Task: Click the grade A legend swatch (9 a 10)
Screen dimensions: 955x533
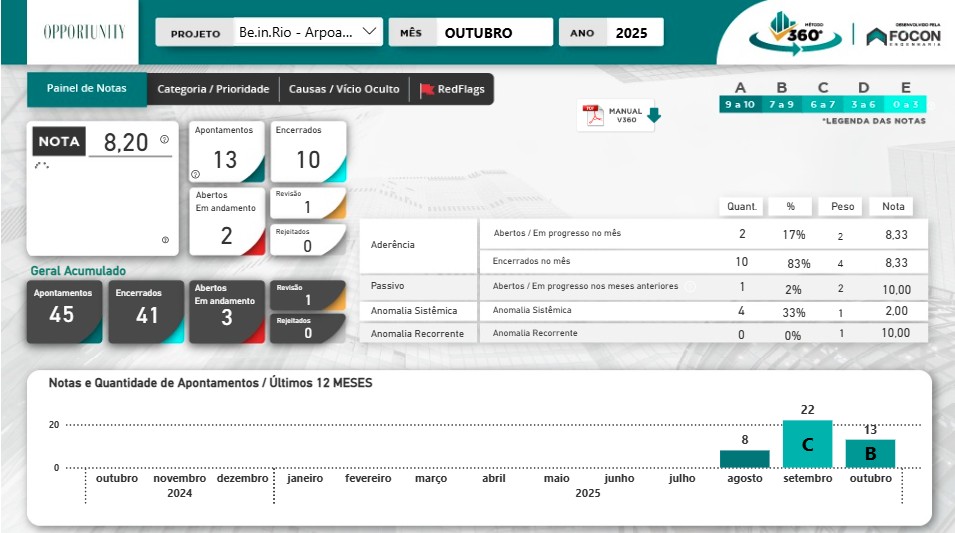Action: (x=740, y=104)
